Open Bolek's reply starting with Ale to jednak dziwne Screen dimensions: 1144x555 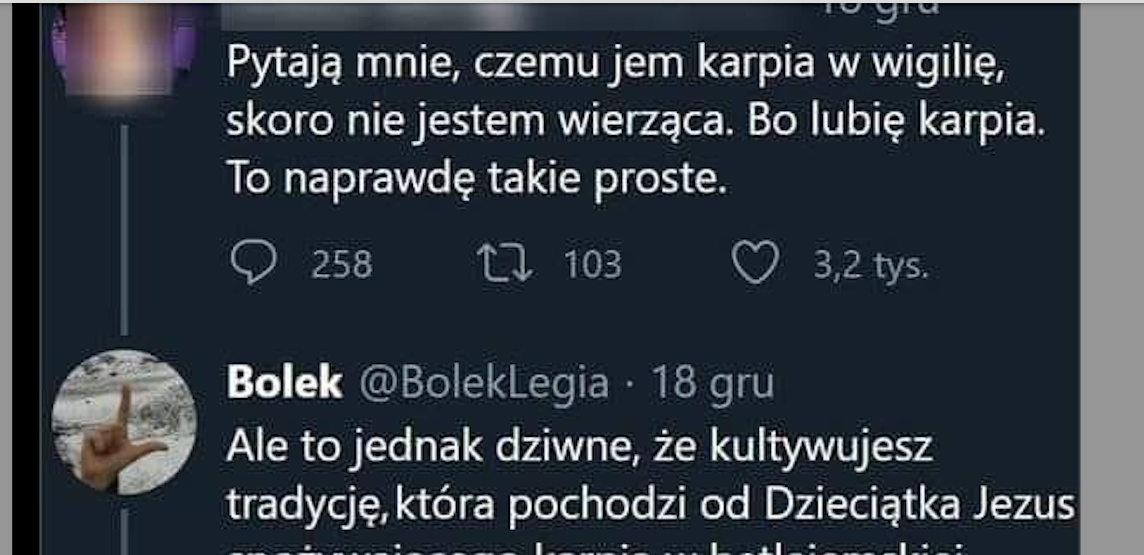pos(580,448)
